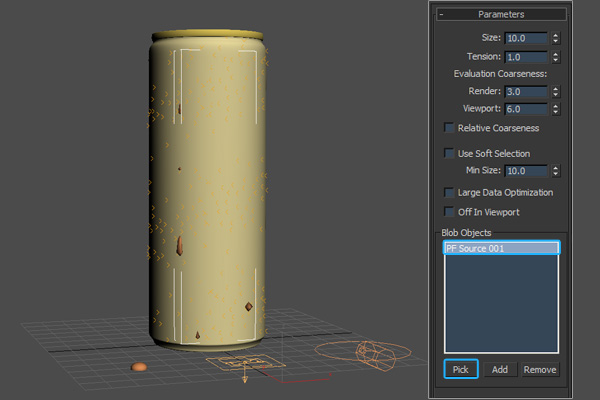Click the Tension spinner arrows

pos(556,57)
